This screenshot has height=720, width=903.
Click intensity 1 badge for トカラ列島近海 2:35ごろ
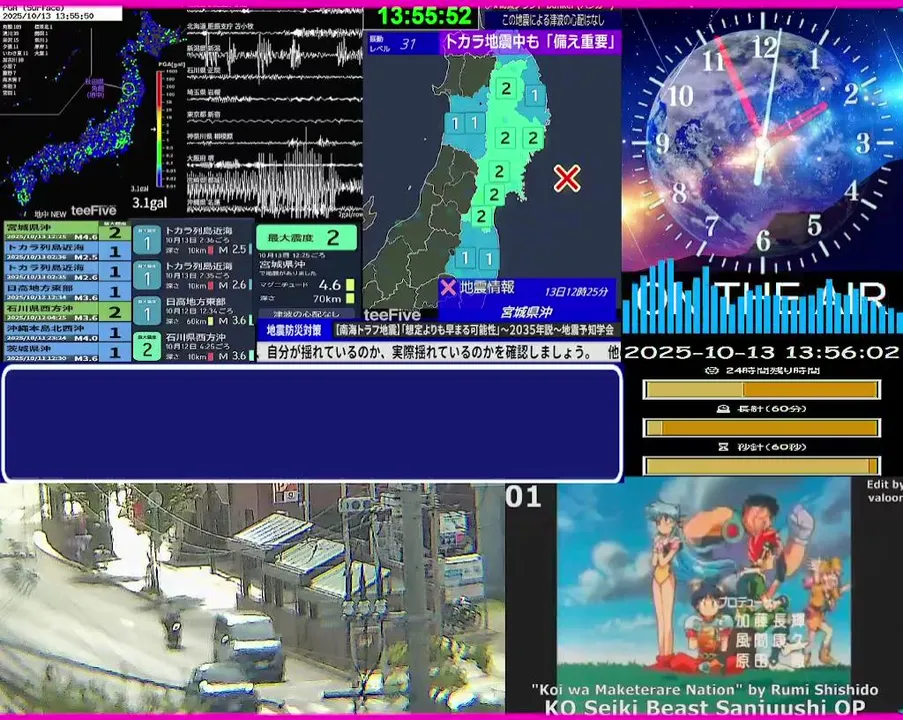coord(147,277)
